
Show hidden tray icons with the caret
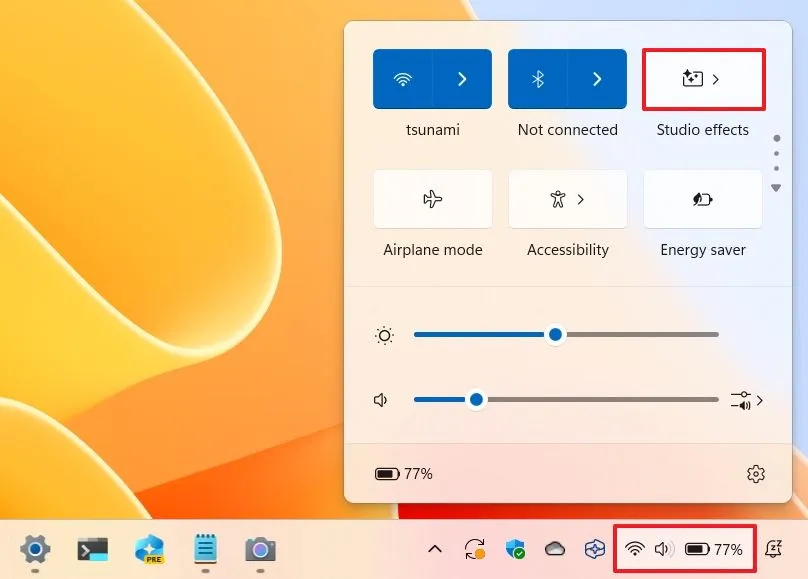click(x=434, y=548)
